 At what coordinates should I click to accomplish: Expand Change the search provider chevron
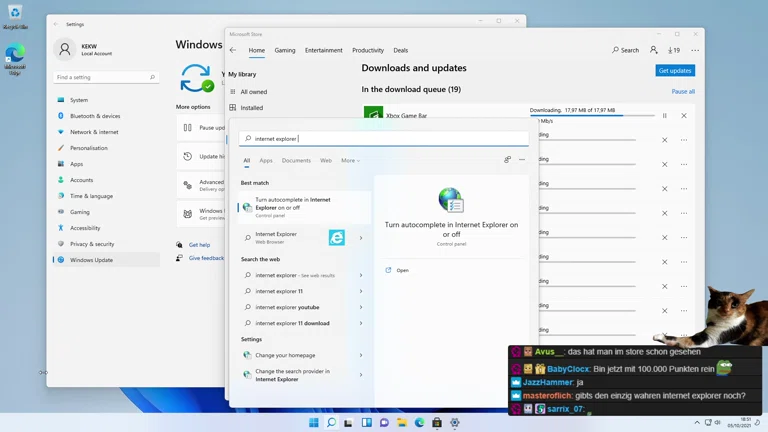[361, 375]
